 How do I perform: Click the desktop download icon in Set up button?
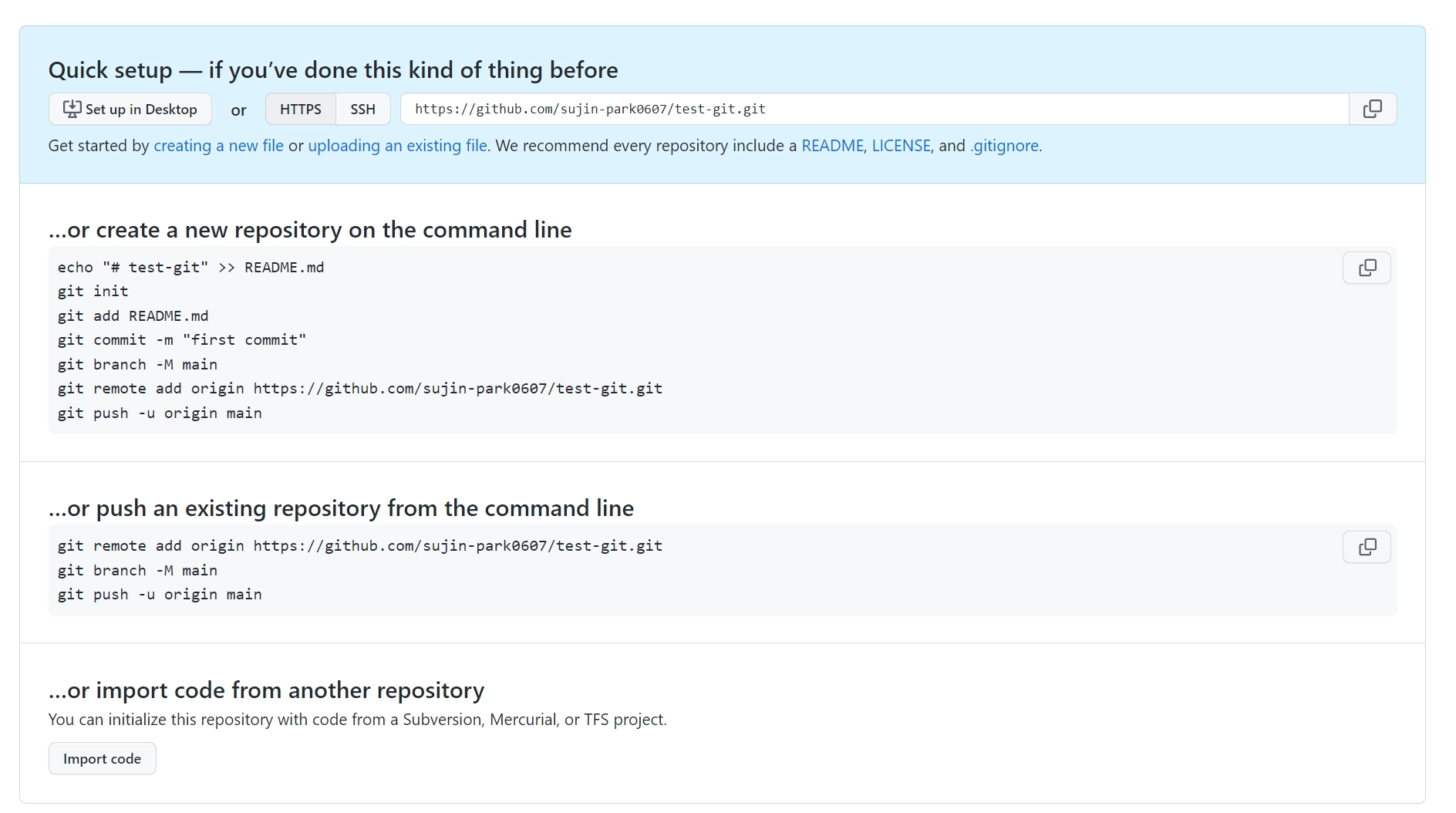pyautogui.click(x=72, y=109)
